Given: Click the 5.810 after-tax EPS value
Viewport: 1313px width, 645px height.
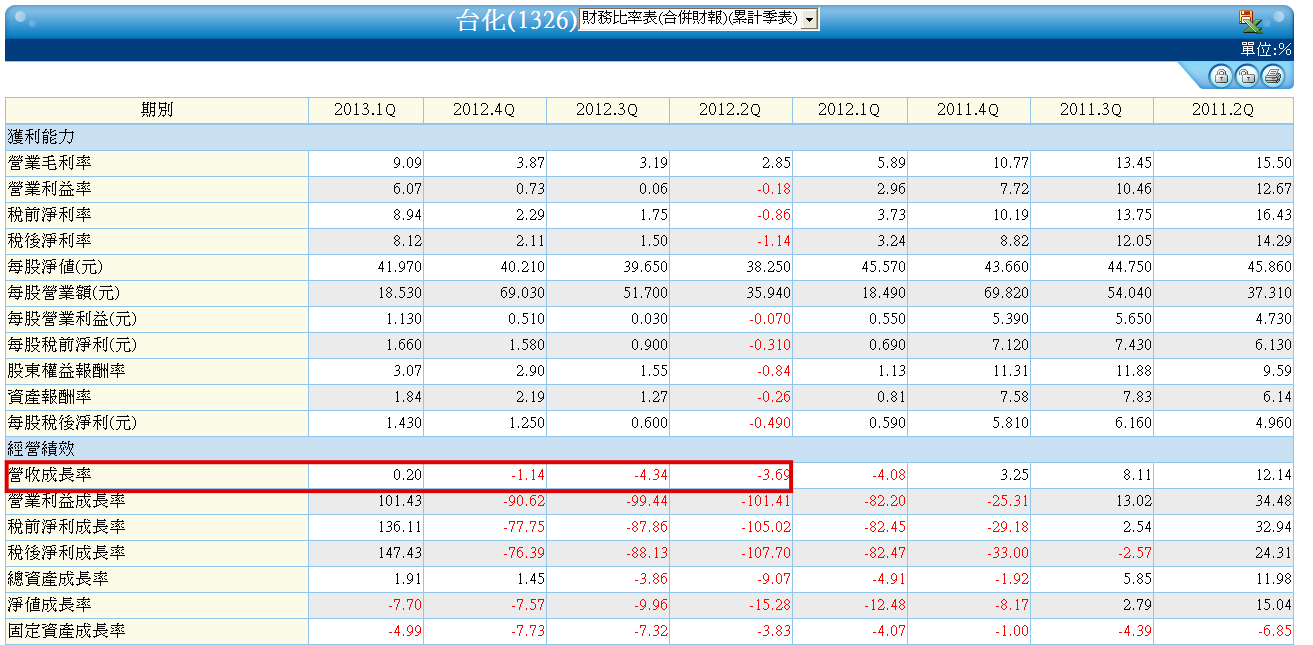Looking at the screenshot, I should (x=1008, y=423).
